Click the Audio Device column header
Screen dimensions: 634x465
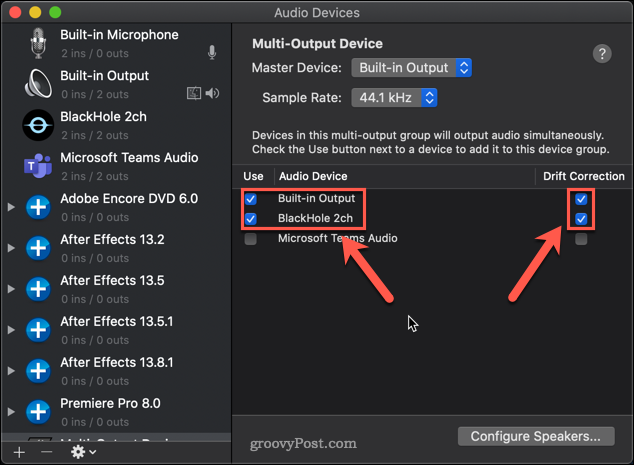coord(313,176)
